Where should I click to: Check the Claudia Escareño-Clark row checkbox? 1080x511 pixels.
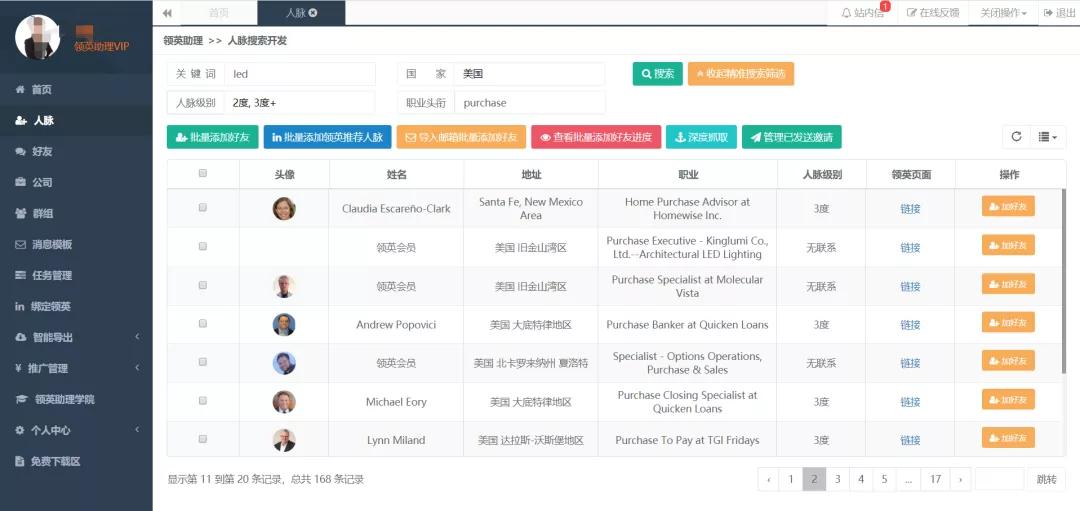pyautogui.click(x=202, y=207)
